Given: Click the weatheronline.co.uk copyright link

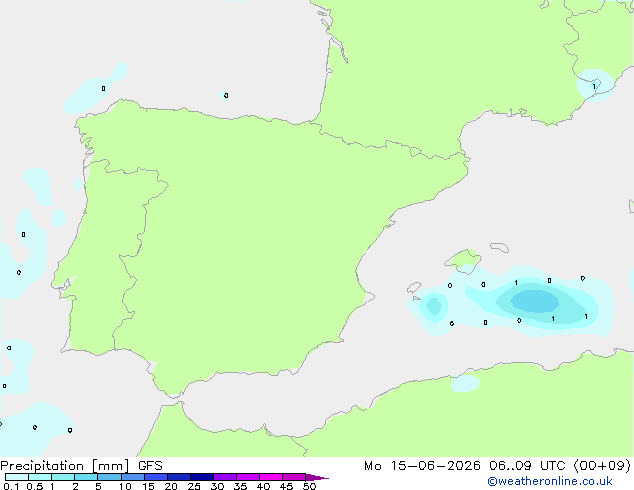Looking at the screenshot, I should click(x=550, y=481).
